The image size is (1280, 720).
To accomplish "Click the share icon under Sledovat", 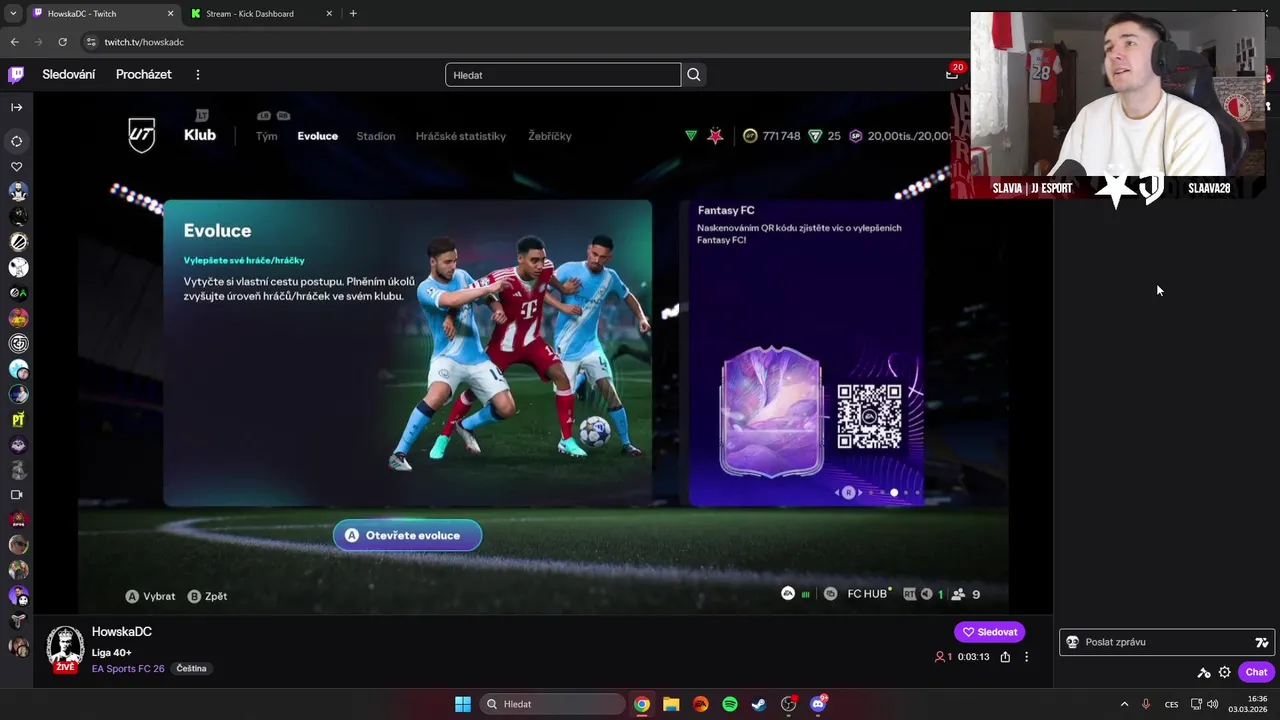I will coord(1005,657).
